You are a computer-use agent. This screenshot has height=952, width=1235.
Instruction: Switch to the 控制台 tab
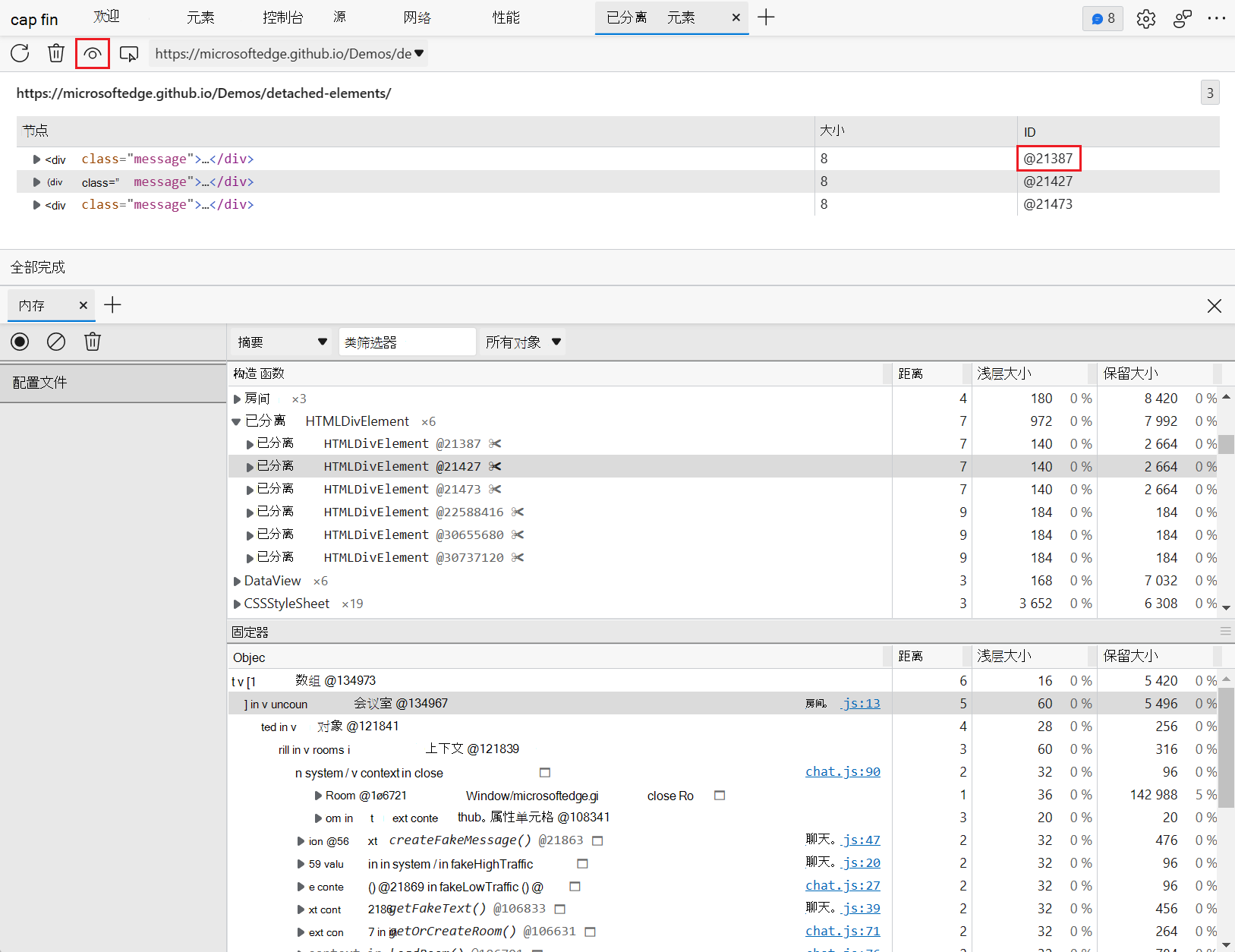(282, 17)
